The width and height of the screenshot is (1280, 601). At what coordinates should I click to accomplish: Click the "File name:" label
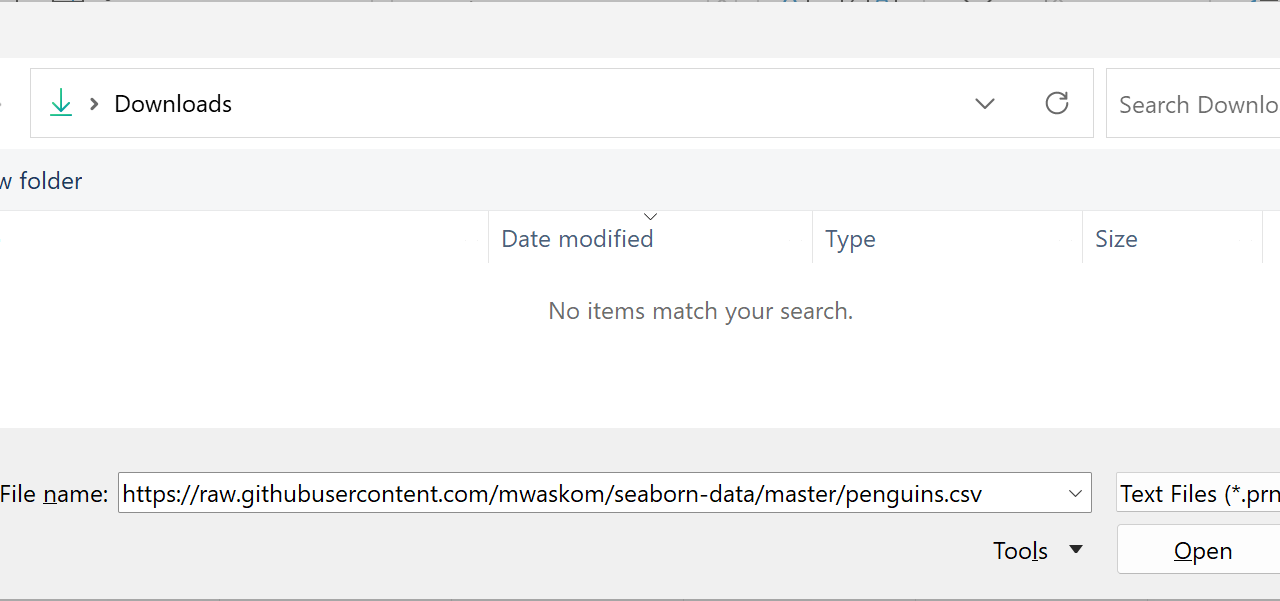pyautogui.click(x=54, y=494)
